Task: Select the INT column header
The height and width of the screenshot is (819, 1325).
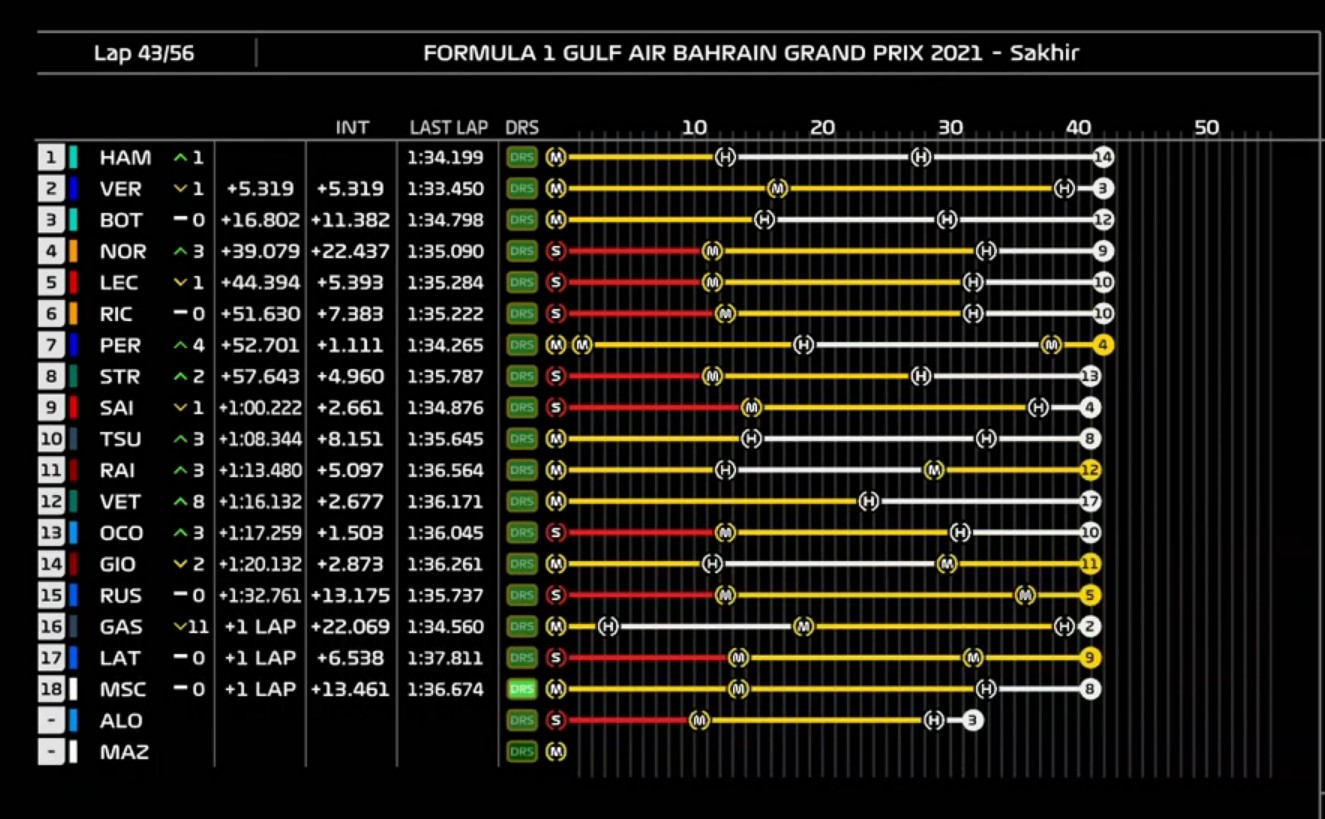Action: (x=352, y=127)
